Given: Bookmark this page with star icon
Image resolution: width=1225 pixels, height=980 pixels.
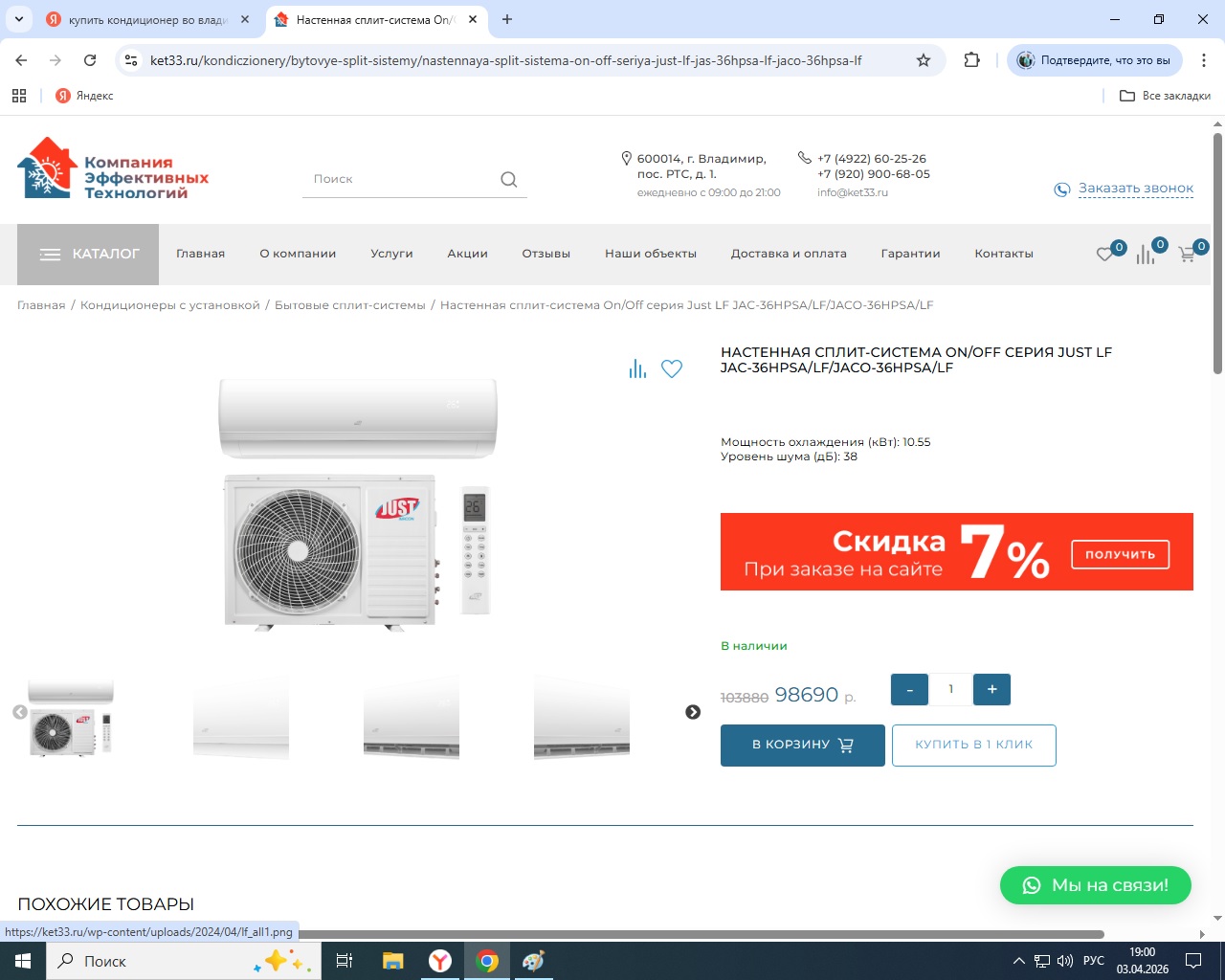Looking at the screenshot, I should [x=924, y=60].
